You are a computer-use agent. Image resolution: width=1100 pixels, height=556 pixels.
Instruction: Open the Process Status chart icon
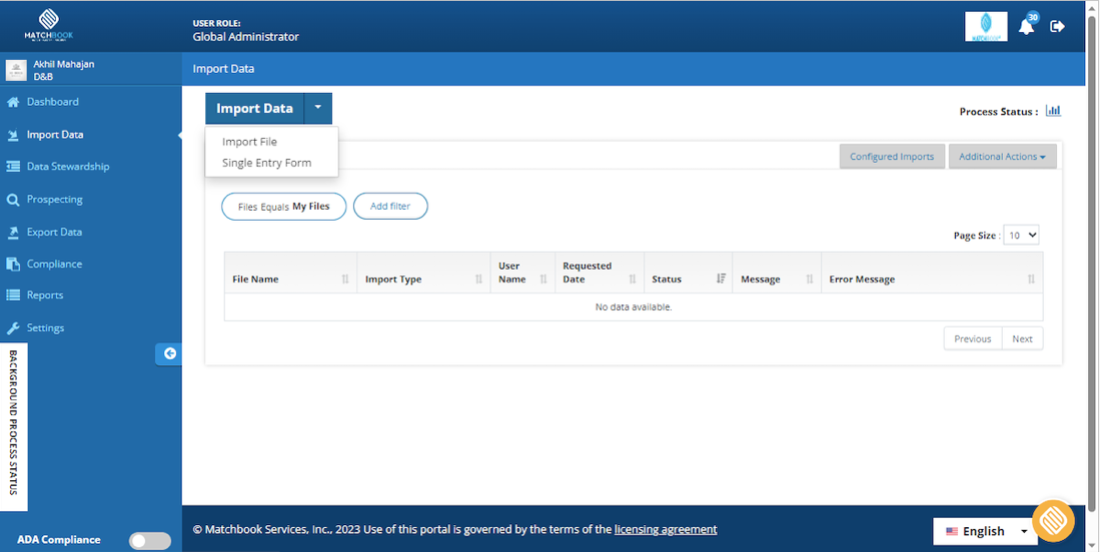1053,111
